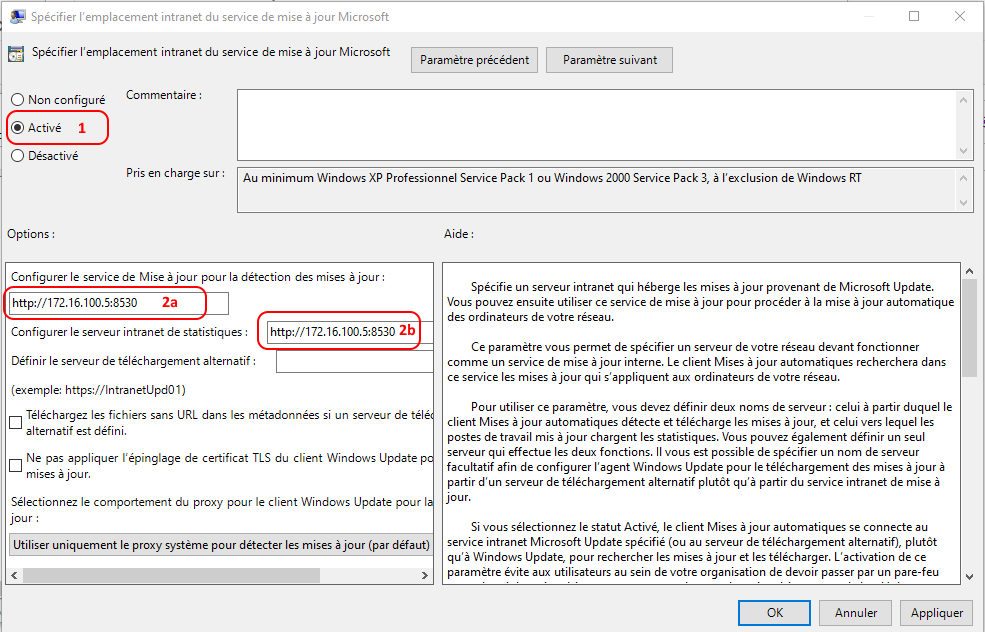The image size is (985, 632).
Task: Go to 'Paramètre suivant'
Action: tap(610, 60)
